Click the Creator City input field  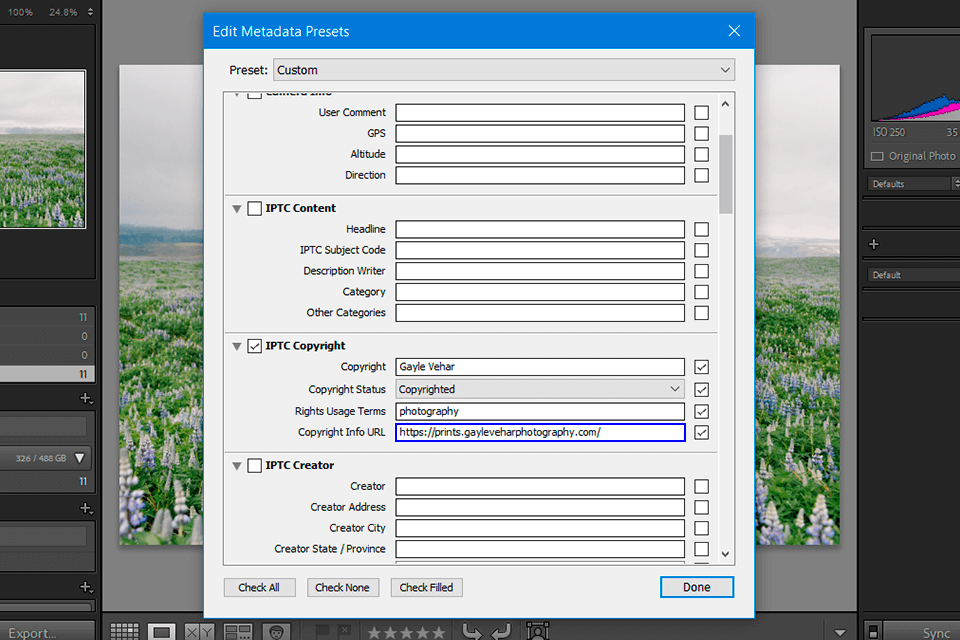[540, 528]
